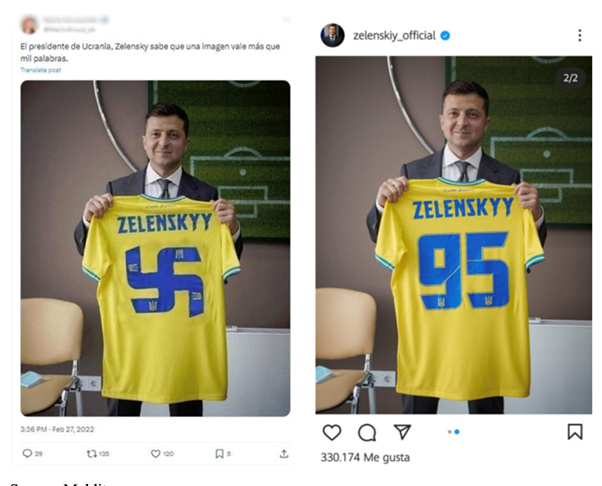Select the first carousel dot indicator

pyautogui.click(x=450, y=432)
